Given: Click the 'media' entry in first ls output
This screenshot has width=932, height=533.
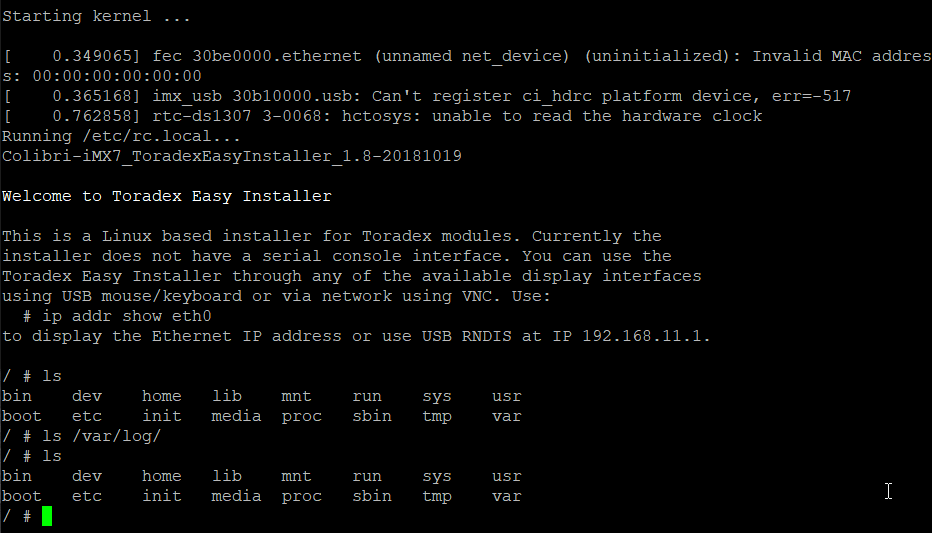Looking at the screenshot, I should (236, 416).
